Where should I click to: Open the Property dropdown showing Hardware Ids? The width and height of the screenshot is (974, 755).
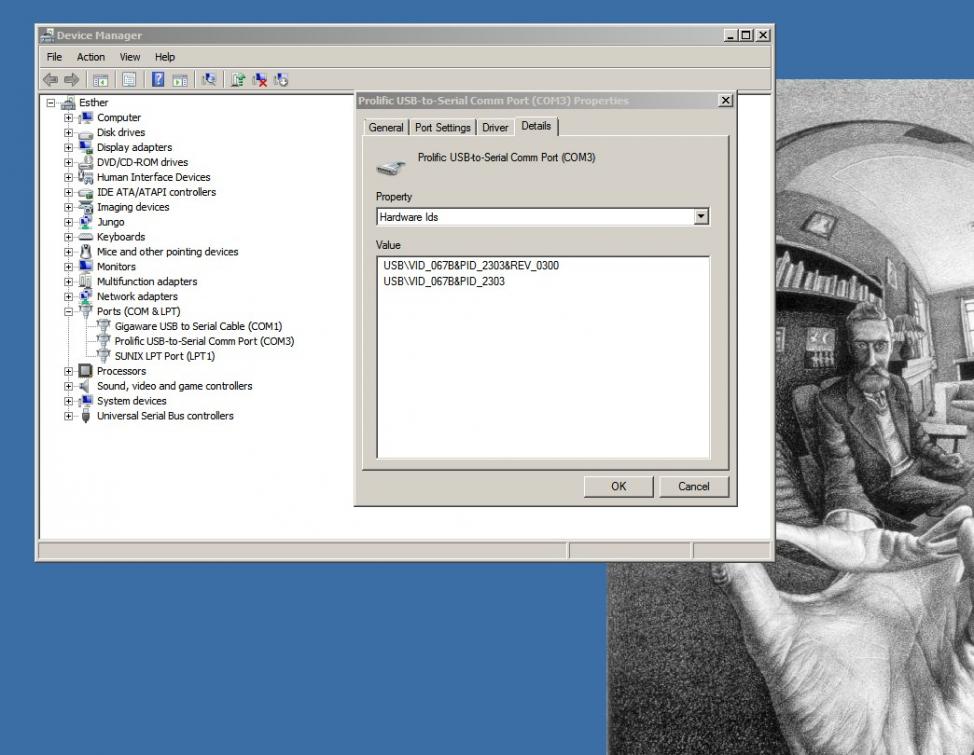coord(701,216)
